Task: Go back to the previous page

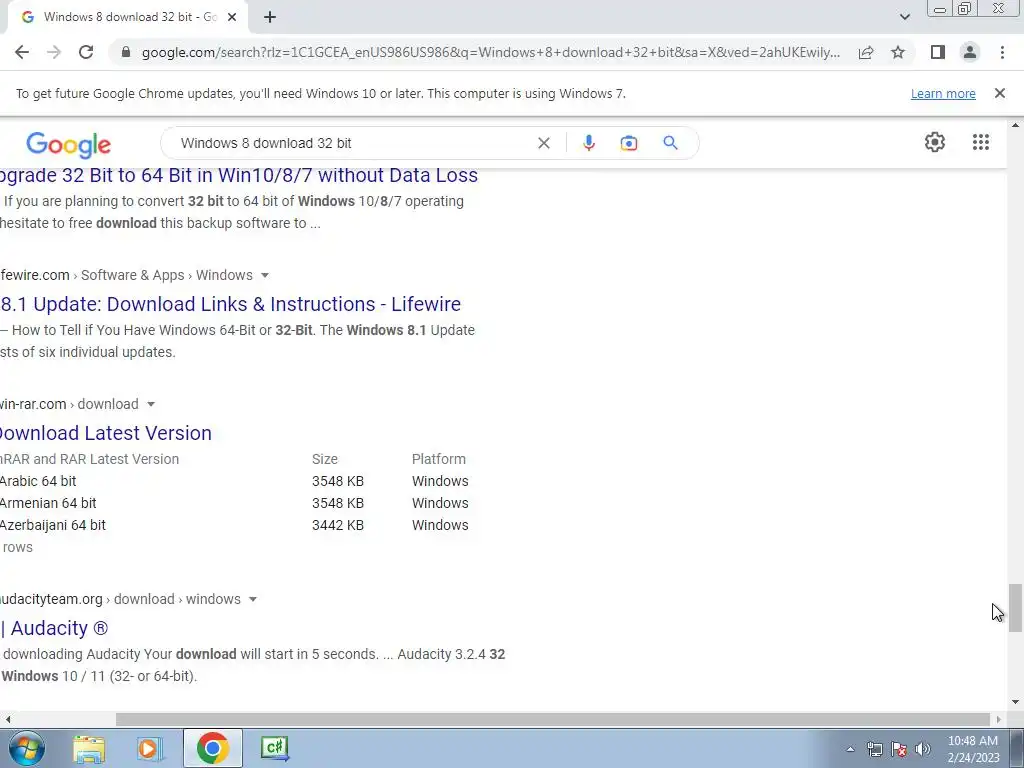Action: [x=22, y=52]
